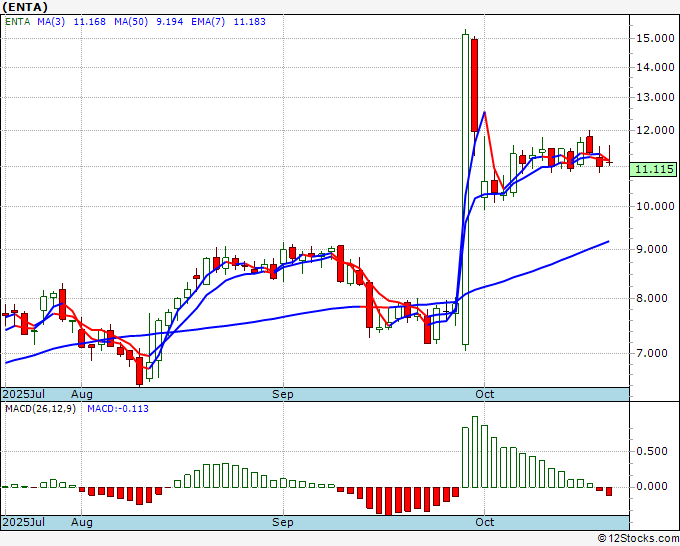The image size is (680, 546).
Task: Click 2025Jul on price chart date axis
Action: [x=24, y=394]
